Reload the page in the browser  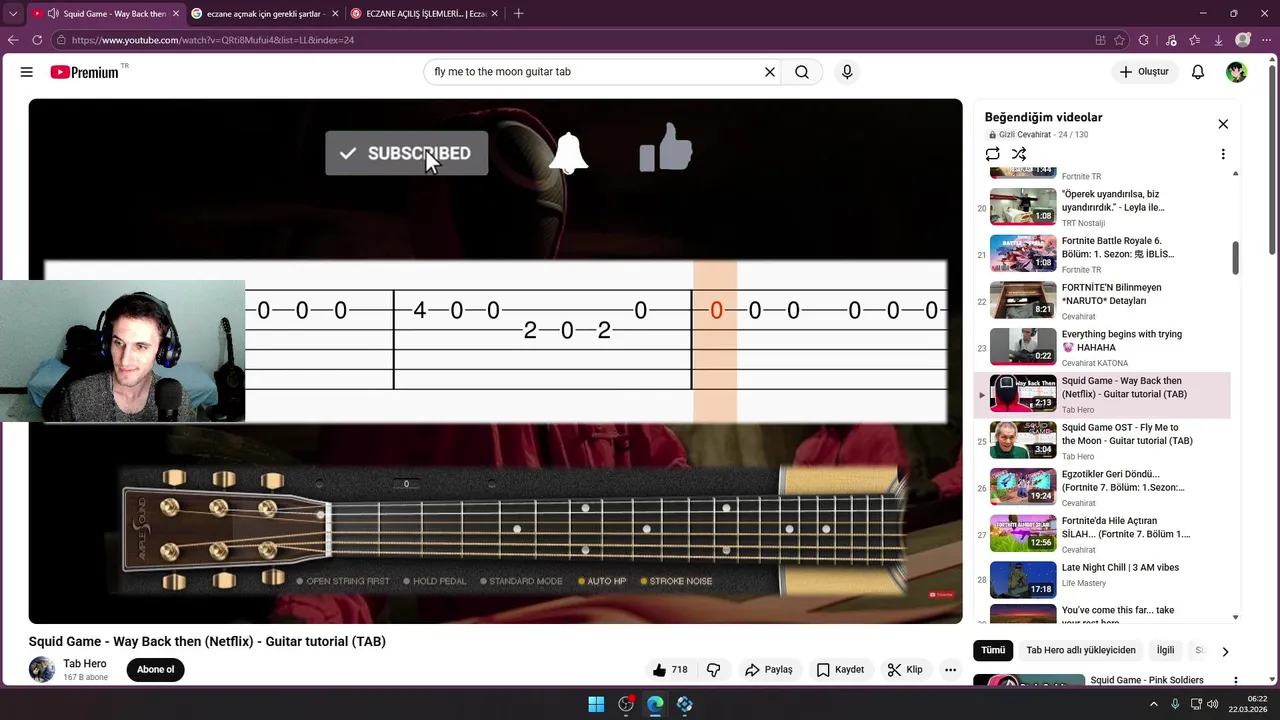point(37,40)
